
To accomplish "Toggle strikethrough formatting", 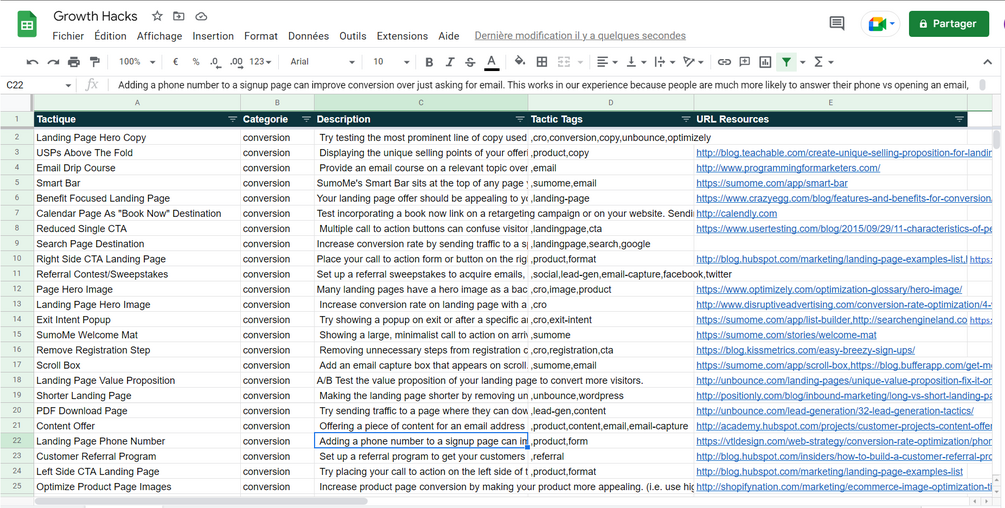I will point(470,62).
